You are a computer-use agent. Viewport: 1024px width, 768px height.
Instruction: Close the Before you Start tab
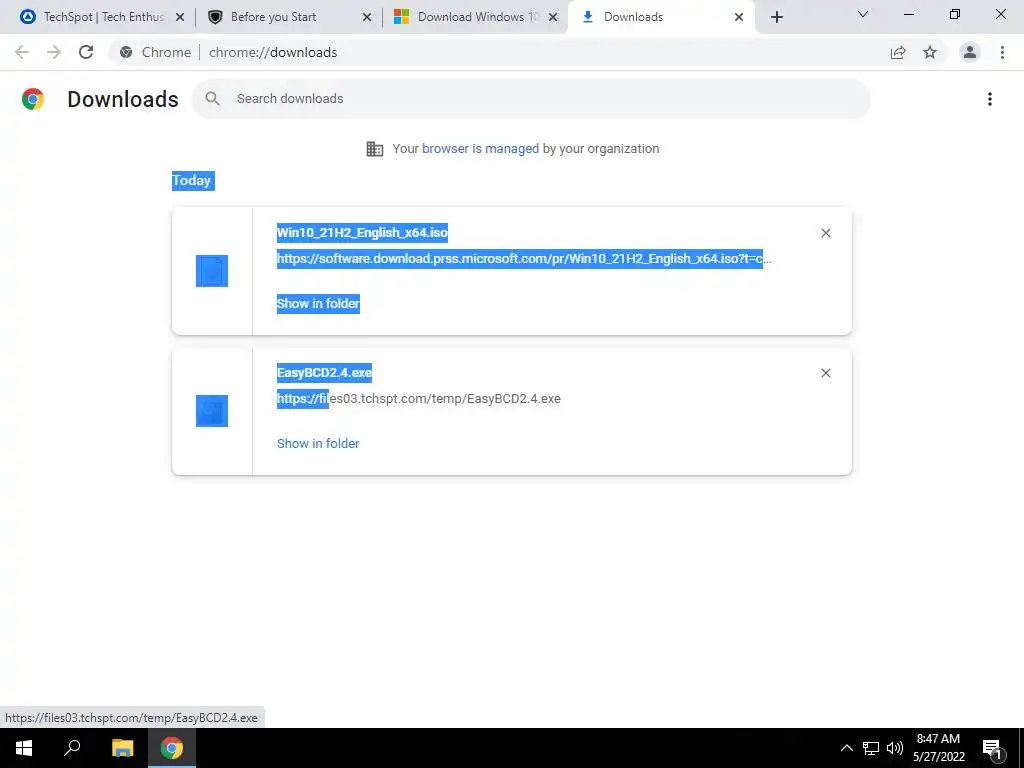pos(367,17)
